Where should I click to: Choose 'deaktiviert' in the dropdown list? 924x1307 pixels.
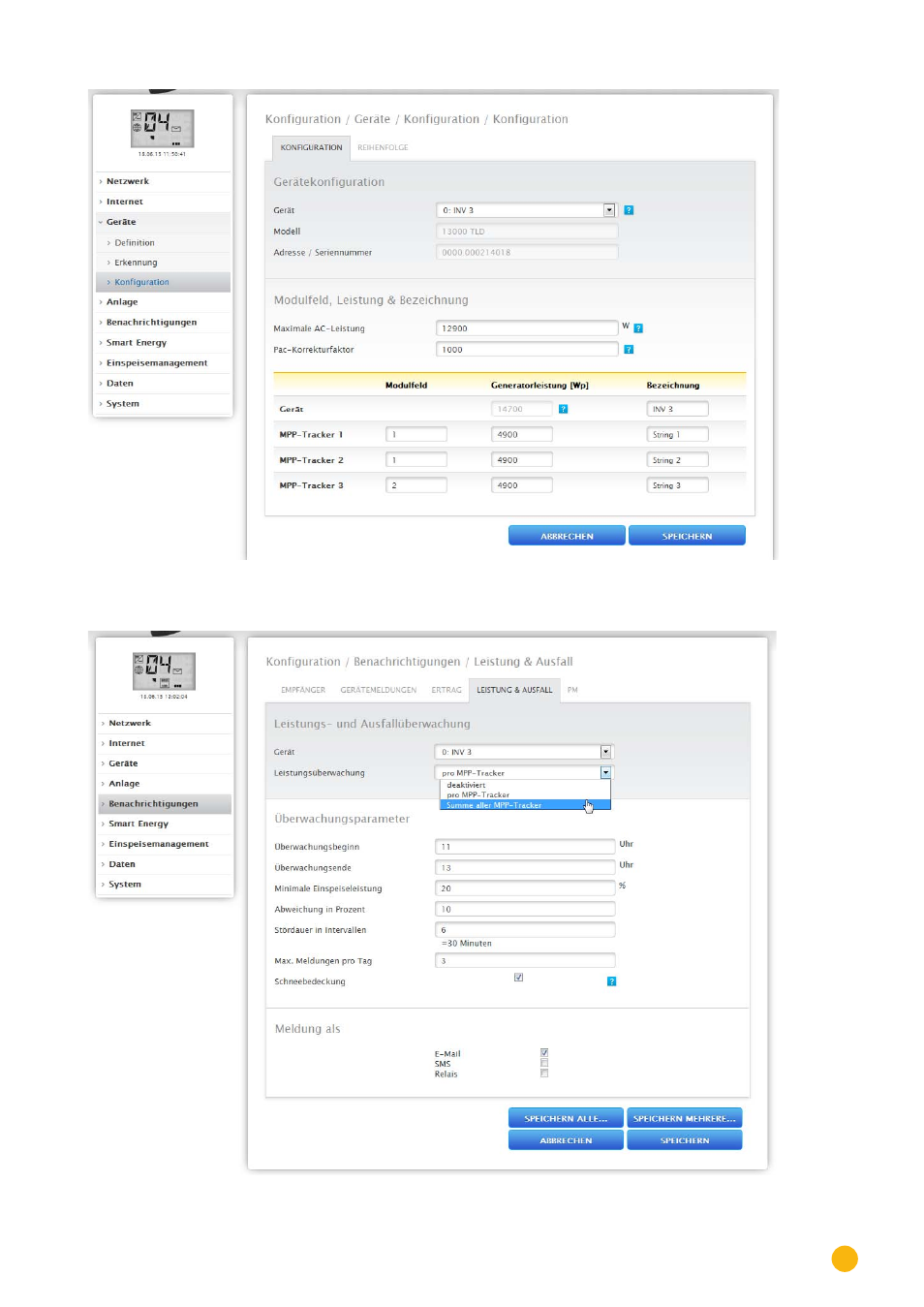pos(467,785)
